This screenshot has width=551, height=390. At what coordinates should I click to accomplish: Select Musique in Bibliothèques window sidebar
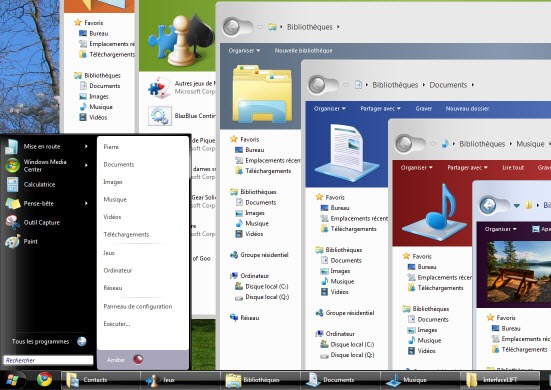click(252, 223)
